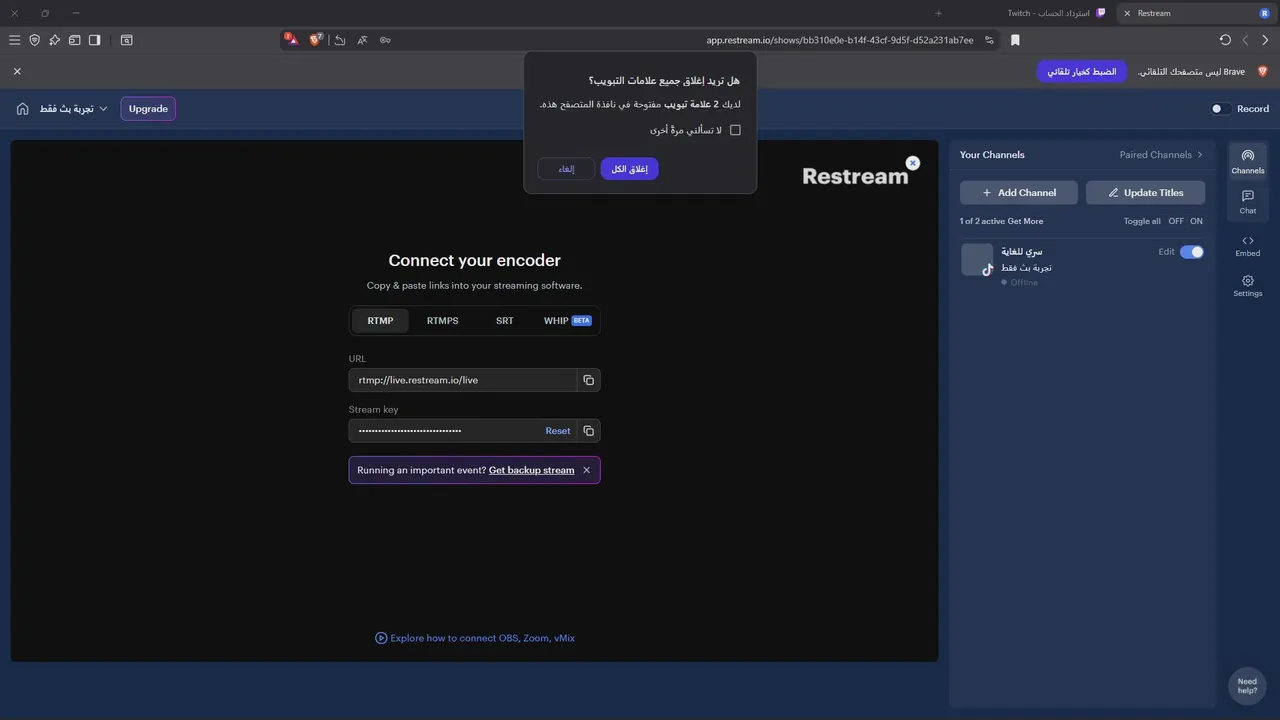Cancel the close tabs dialog
The image size is (1280, 720).
click(x=566, y=169)
